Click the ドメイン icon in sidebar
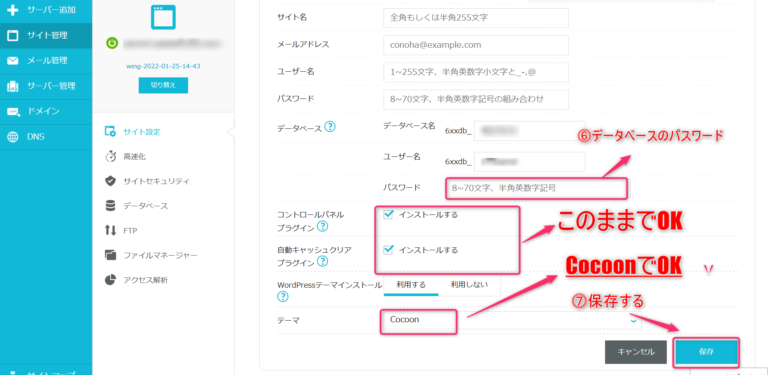This screenshot has width=780, height=375. (x=13, y=111)
